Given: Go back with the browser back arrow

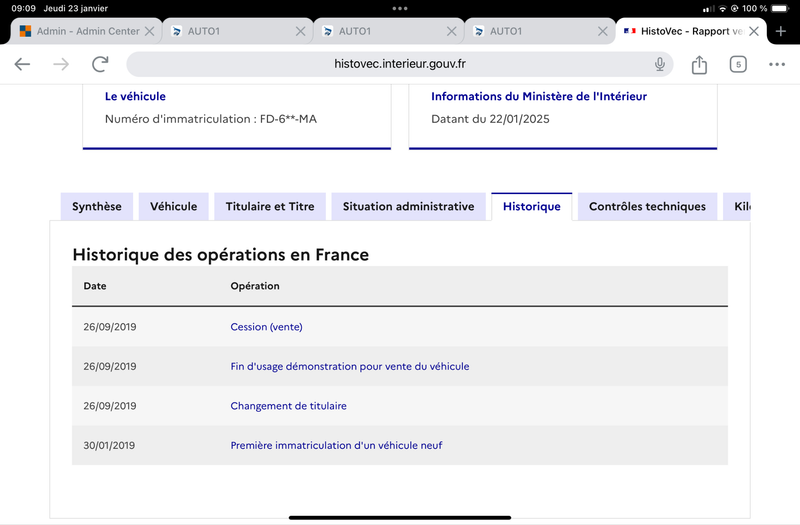Looking at the screenshot, I should (22, 64).
